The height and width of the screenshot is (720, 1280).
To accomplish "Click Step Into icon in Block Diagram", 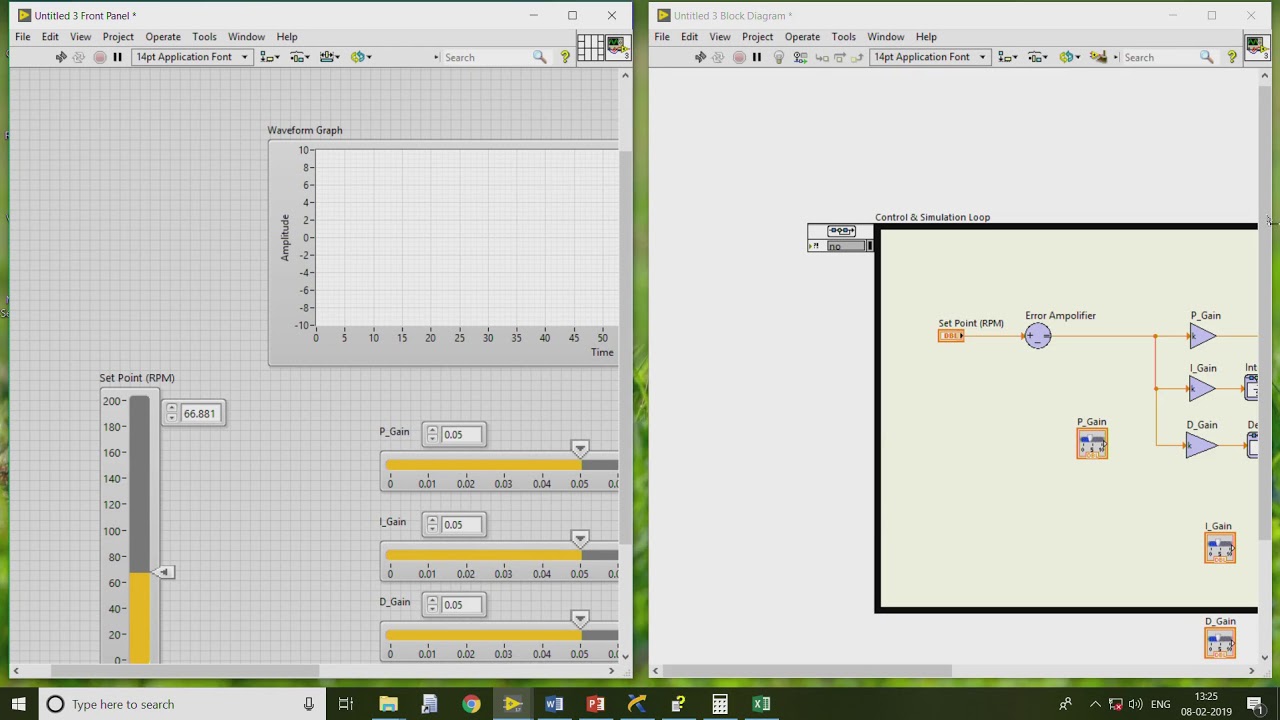I will (x=822, y=57).
